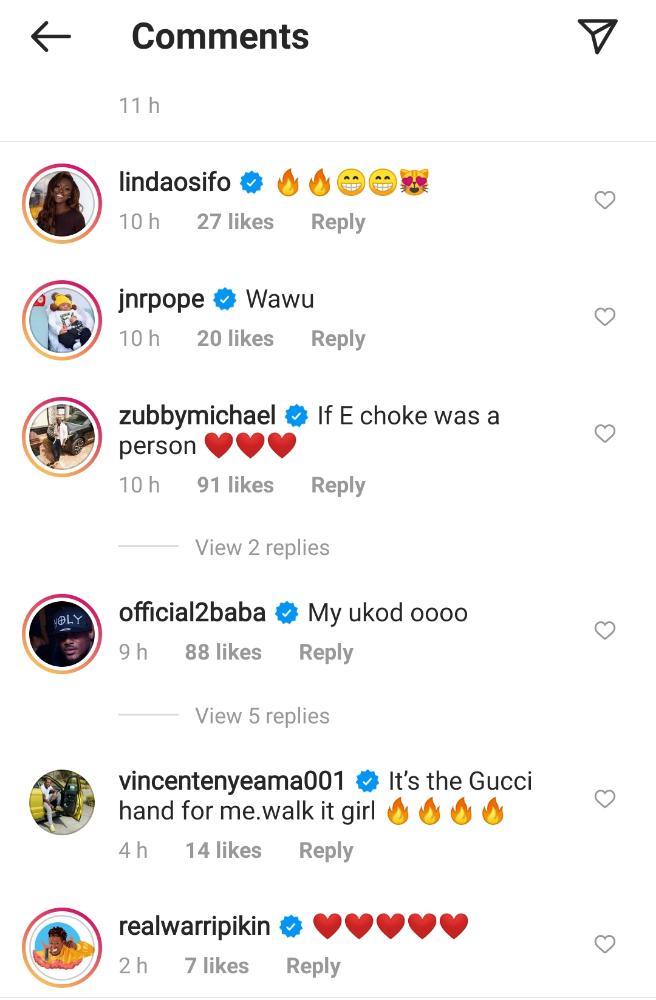The image size is (656, 1000).
Task: Like zubbymichael's comment with the heart
Action: [604, 434]
